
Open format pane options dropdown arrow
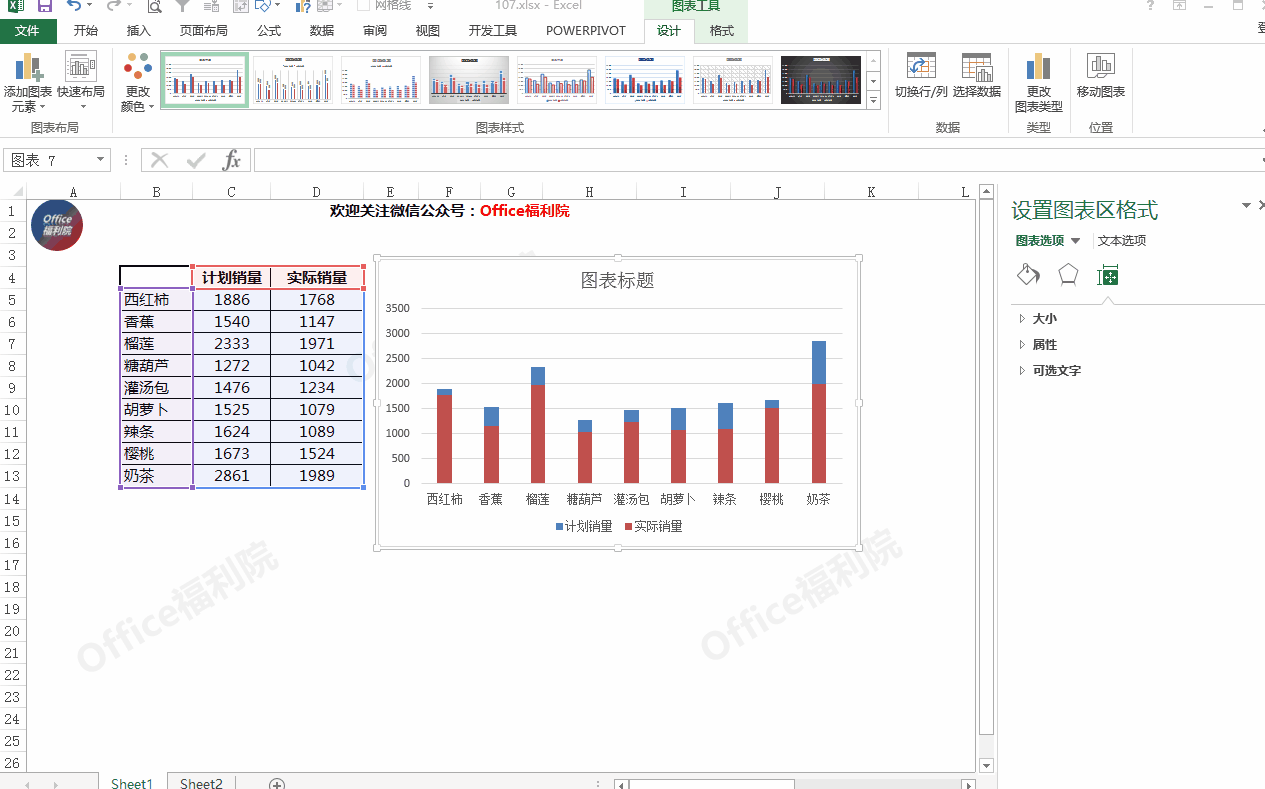point(1246,205)
